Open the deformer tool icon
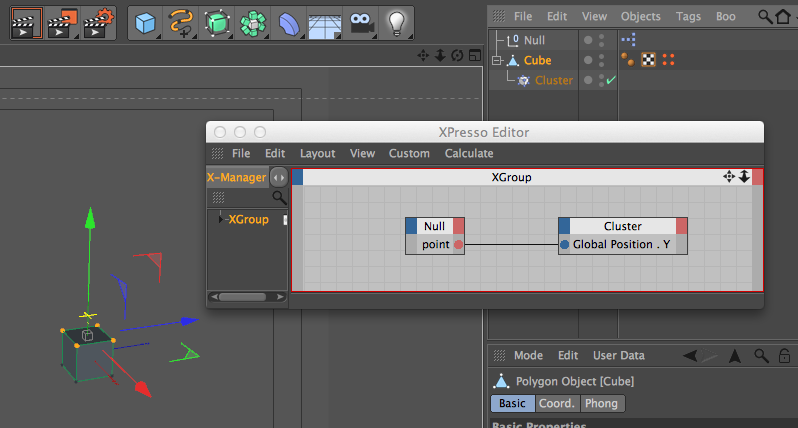 tap(288, 23)
